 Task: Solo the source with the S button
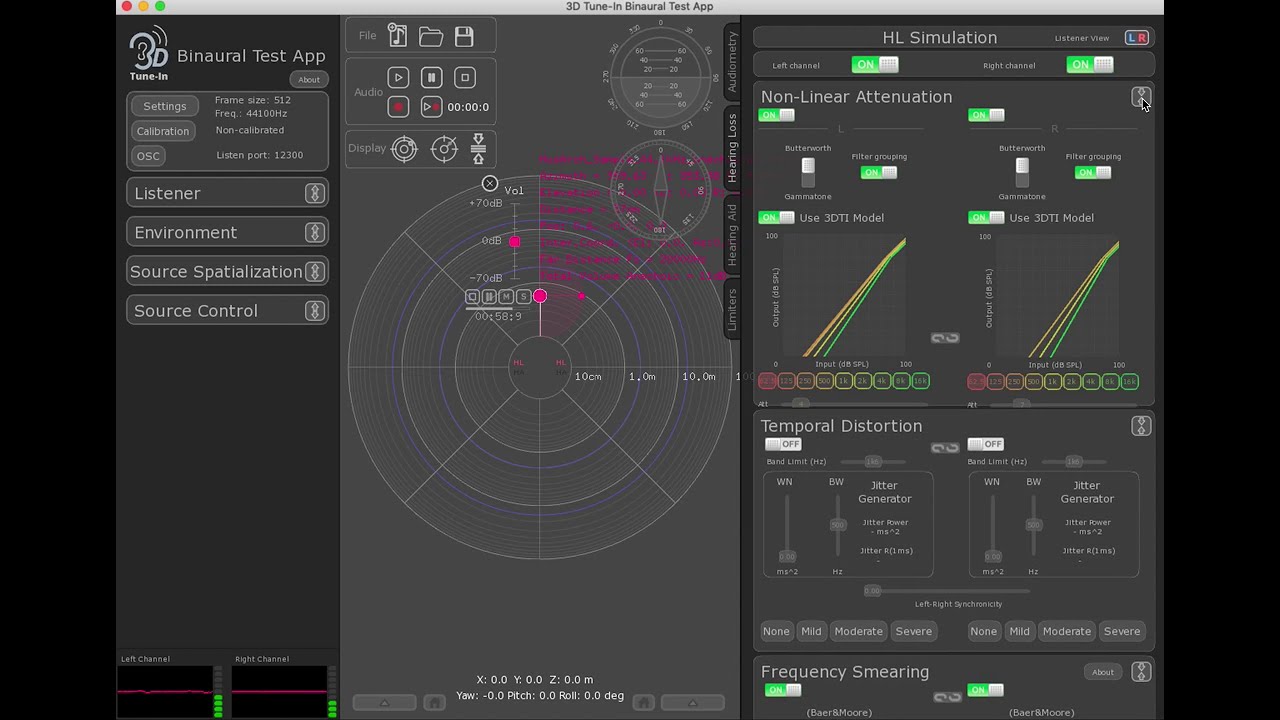coord(523,296)
